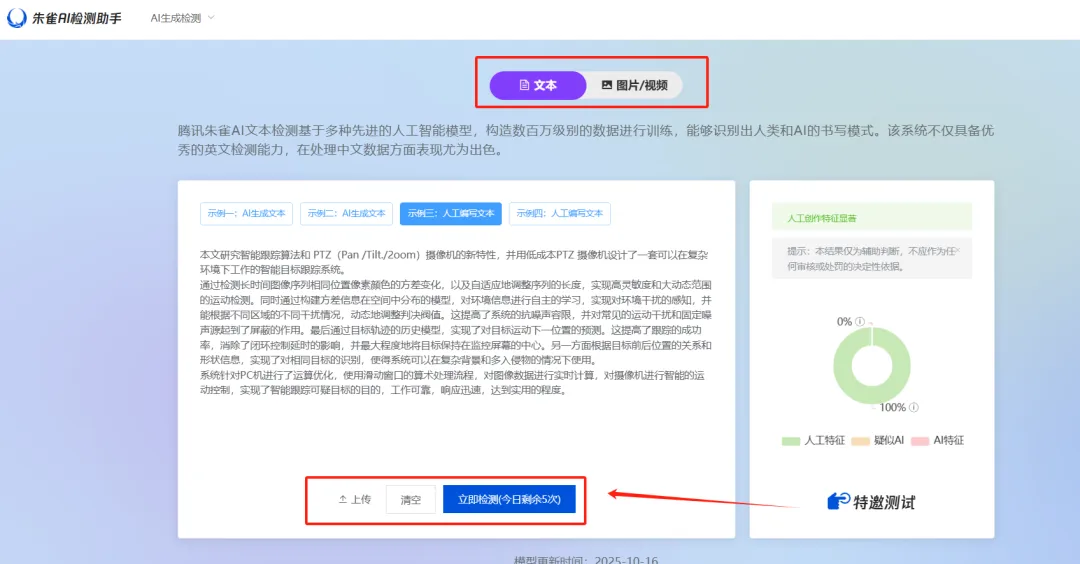
Task: Click the 提示 disclaimer notice text
Action: (872, 259)
